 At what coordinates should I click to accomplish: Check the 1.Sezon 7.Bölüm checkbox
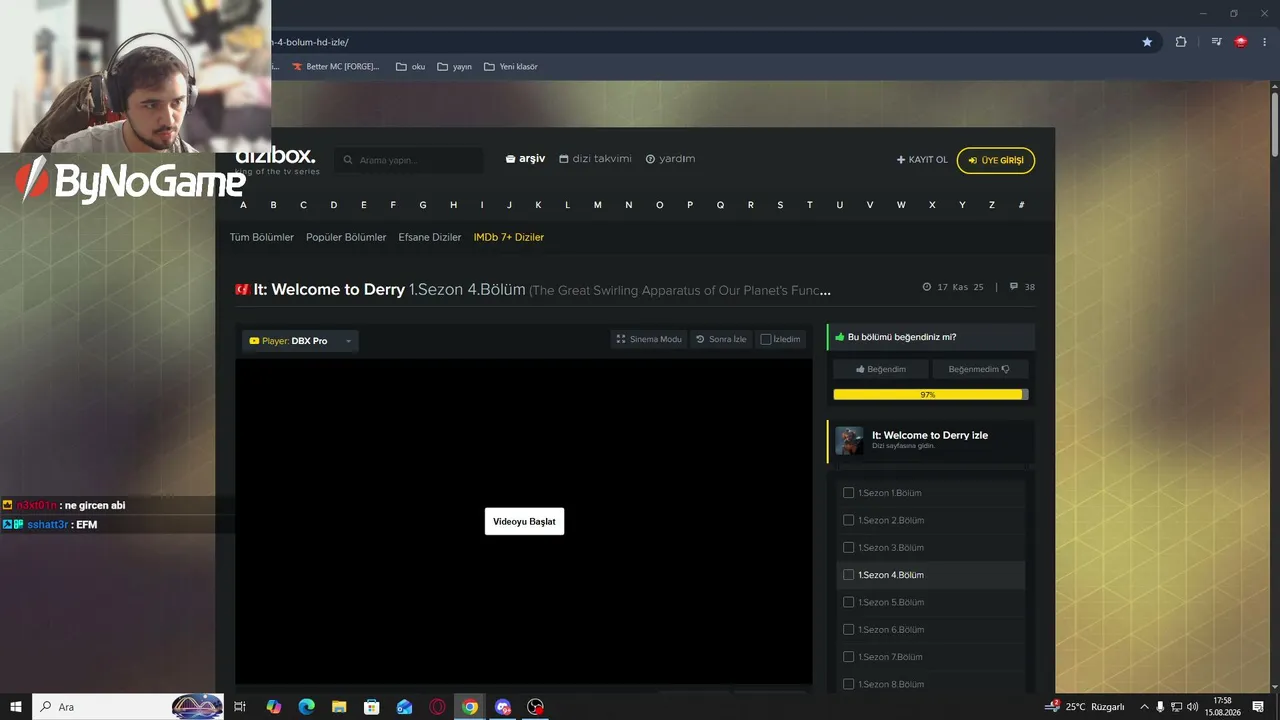(849, 657)
